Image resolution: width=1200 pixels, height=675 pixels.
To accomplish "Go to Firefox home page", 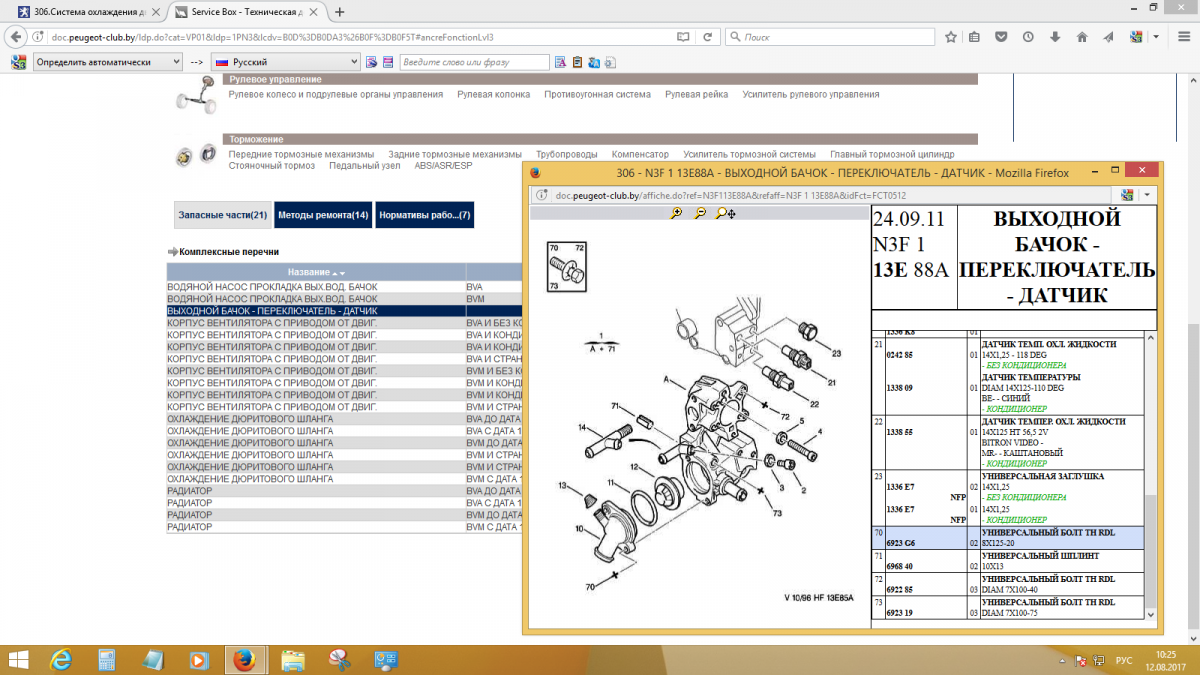I will pos(1081,35).
